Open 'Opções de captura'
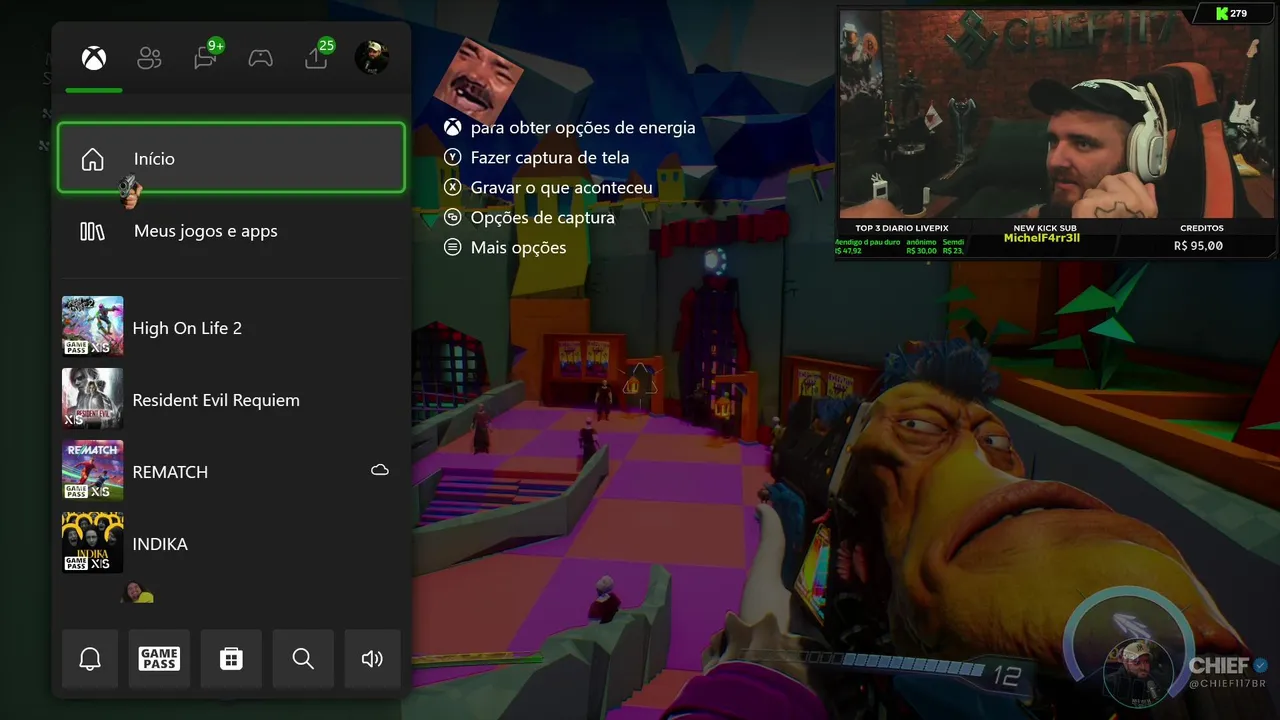 click(543, 217)
